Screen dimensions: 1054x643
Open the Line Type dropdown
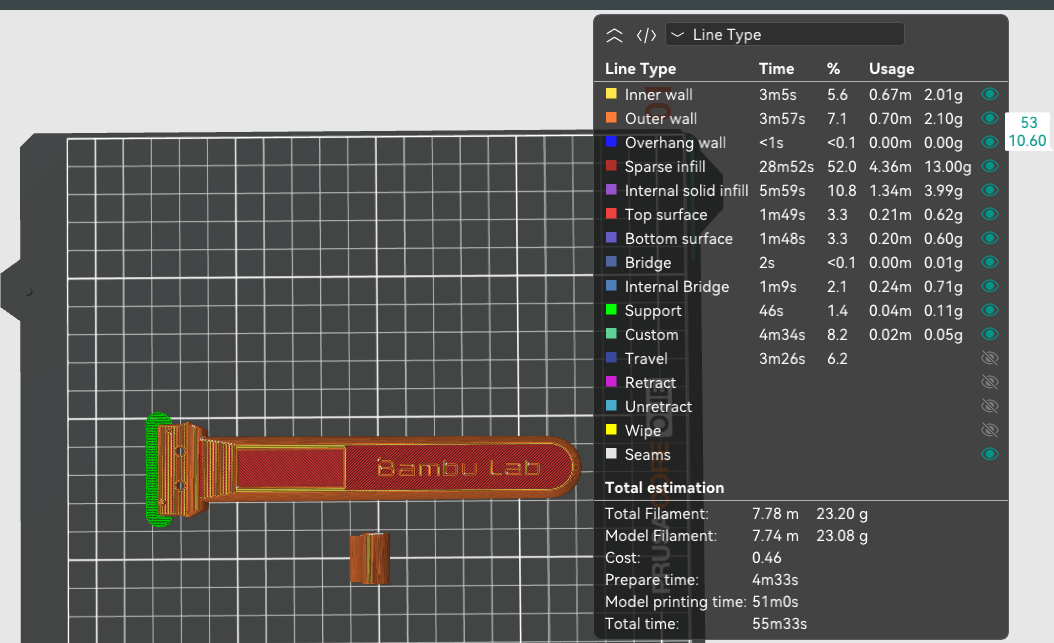click(785, 35)
